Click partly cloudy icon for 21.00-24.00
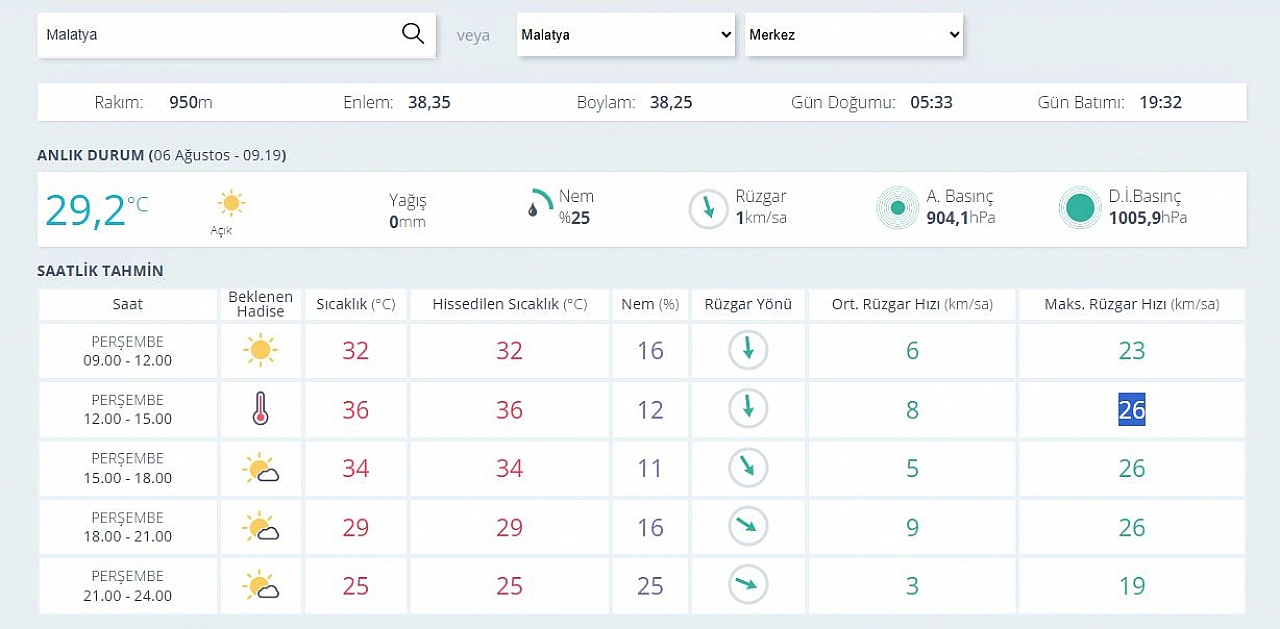 (260, 586)
